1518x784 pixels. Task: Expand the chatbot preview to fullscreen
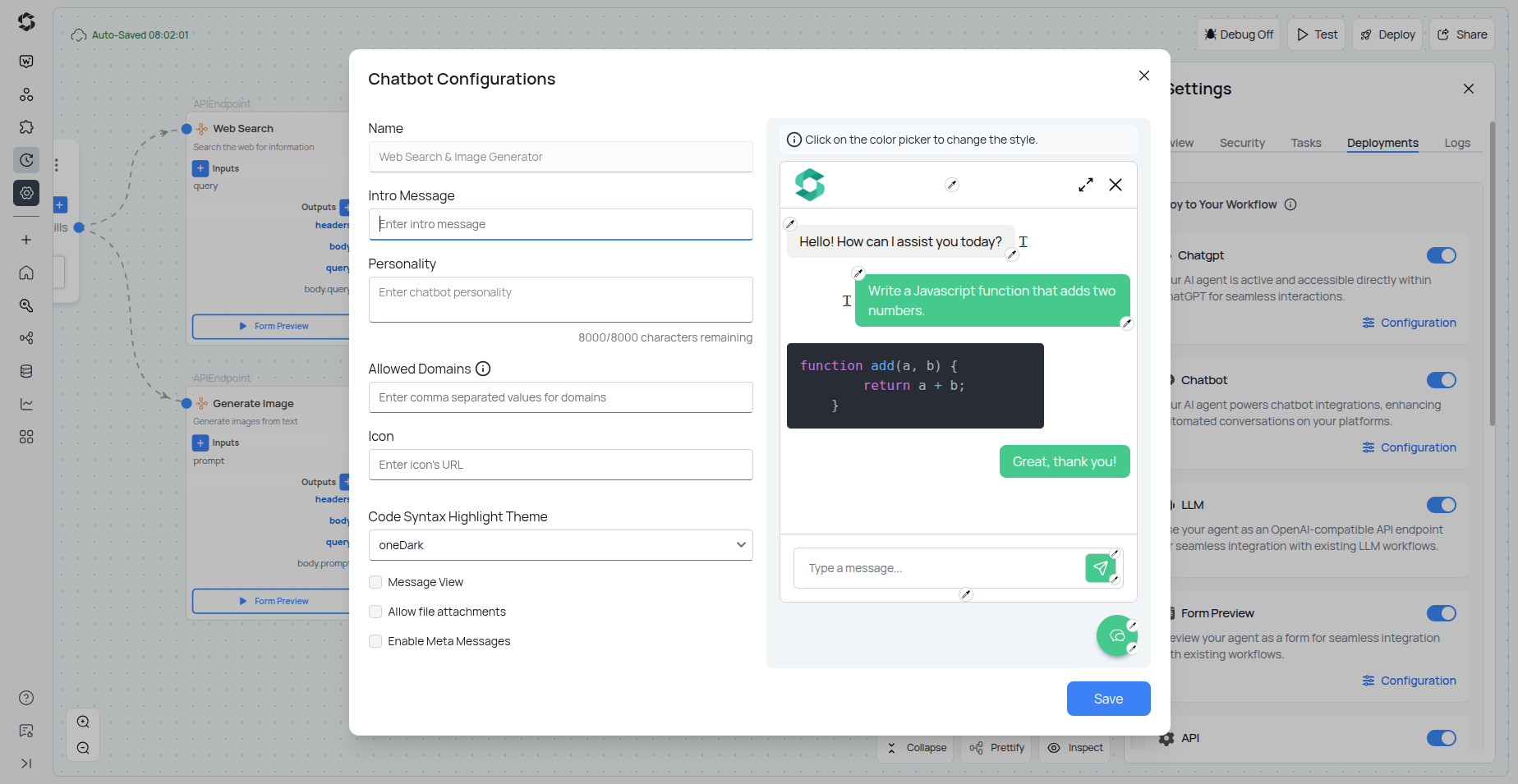click(1085, 185)
